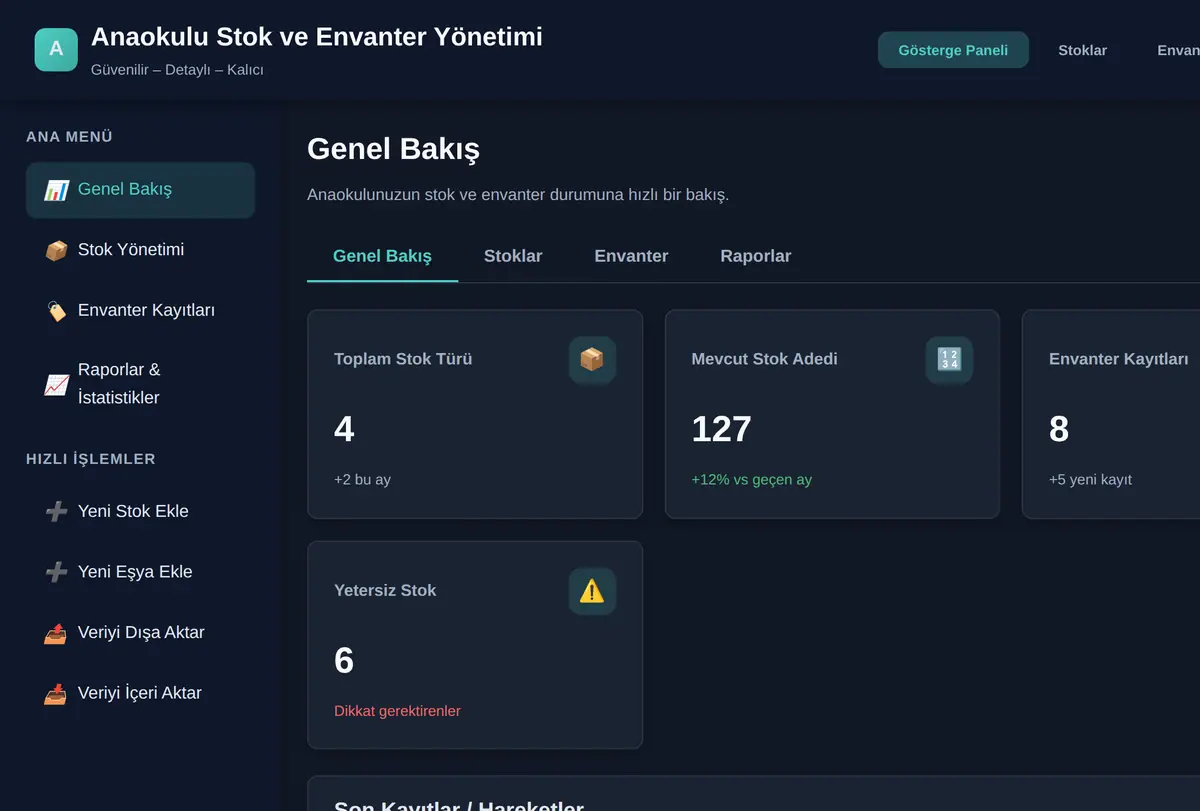Click the Raporlar & İstatistikler chart icon
This screenshot has height=811, width=1200.
point(56,384)
